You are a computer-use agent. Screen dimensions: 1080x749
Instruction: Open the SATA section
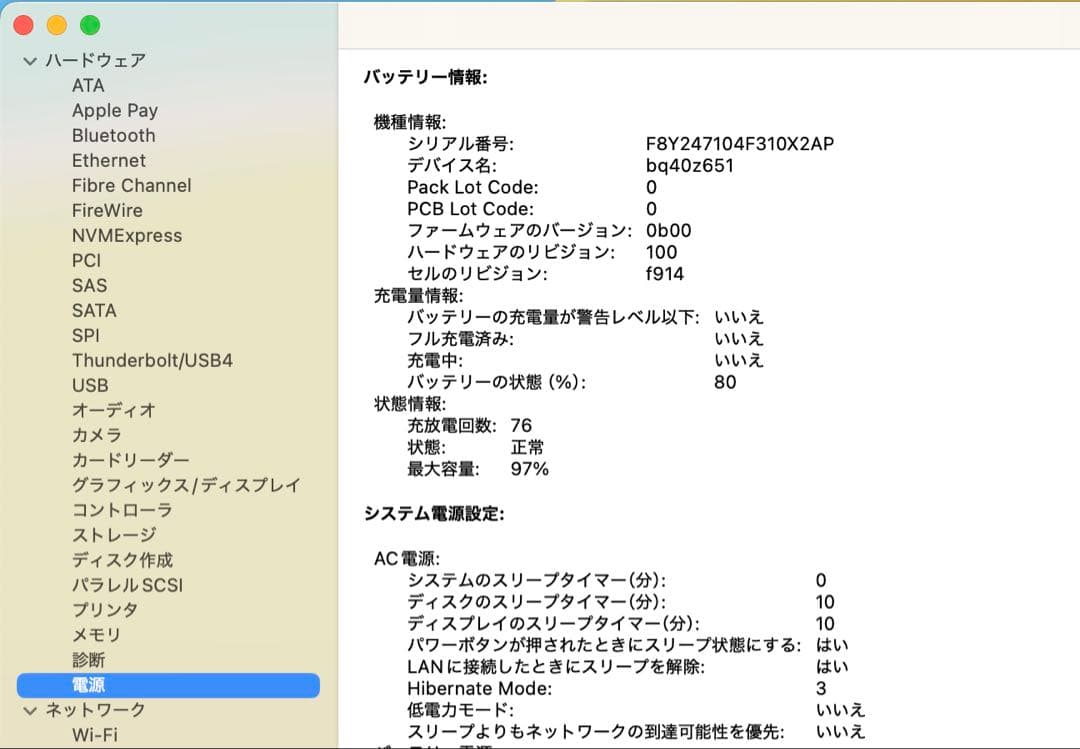(94, 310)
